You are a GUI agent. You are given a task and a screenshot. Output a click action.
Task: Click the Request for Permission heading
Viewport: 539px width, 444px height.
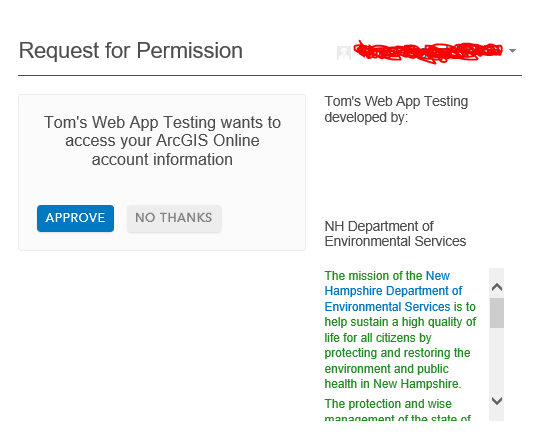(x=131, y=51)
